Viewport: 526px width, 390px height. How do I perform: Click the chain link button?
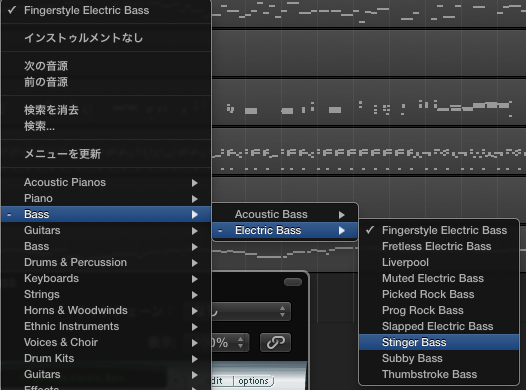tap(275, 342)
